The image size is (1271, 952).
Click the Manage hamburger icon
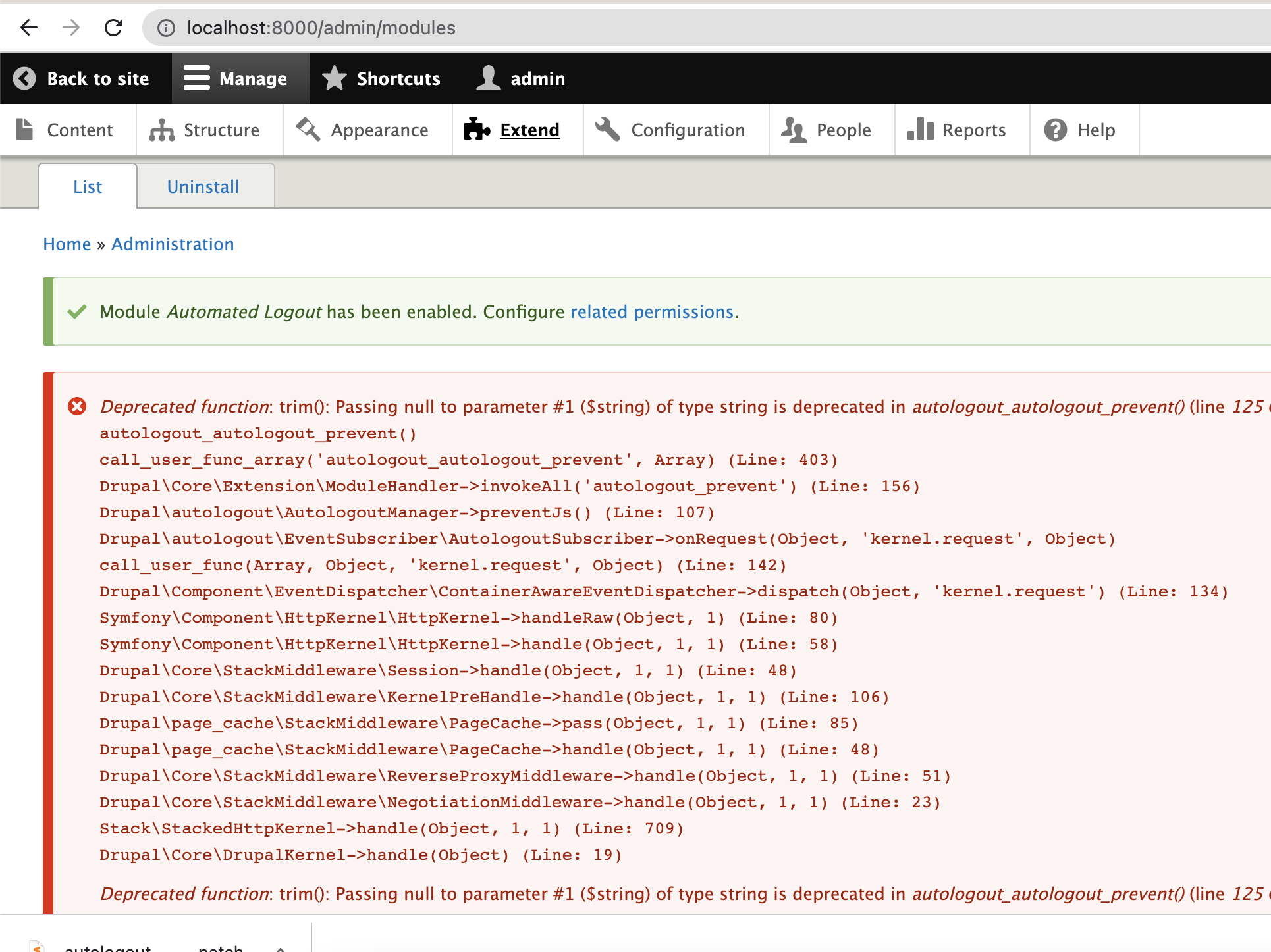click(196, 78)
